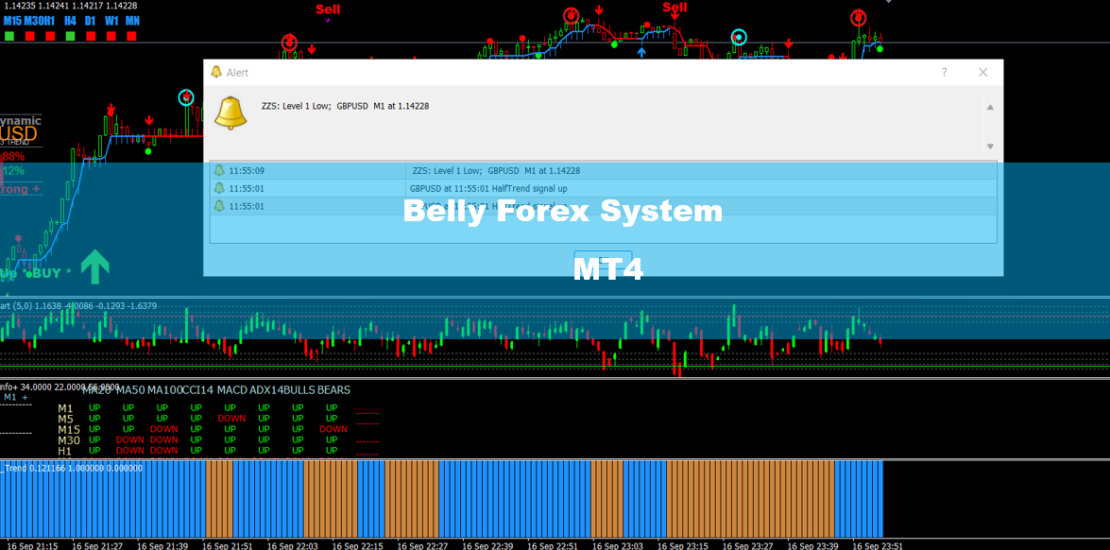The width and height of the screenshot is (1110, 550).
Task: Click the red DOWN in M5 MACD cell
Action: 231,418
